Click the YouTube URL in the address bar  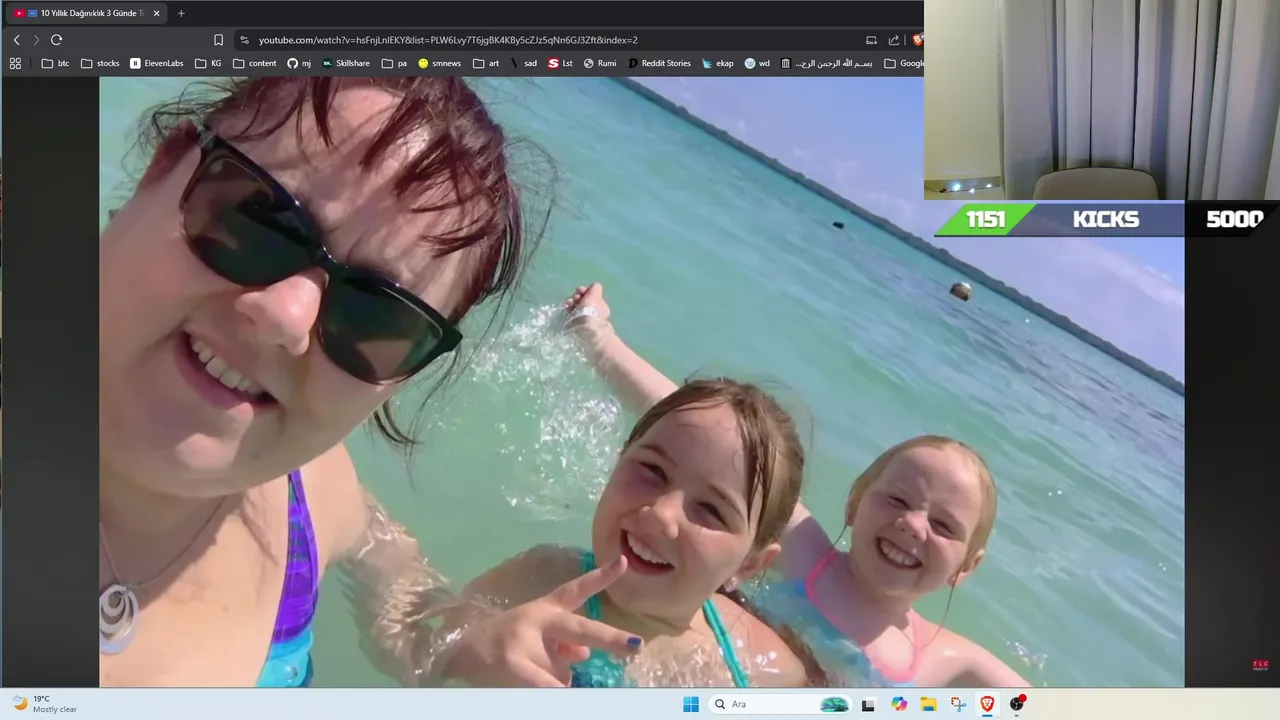coord(448,40)
